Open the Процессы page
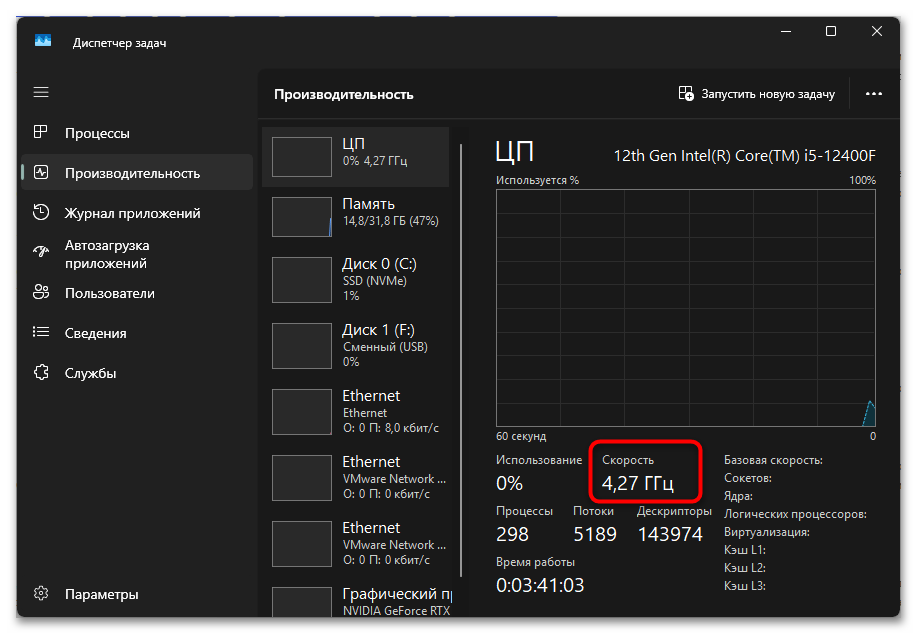Screen dimensions: 917x634 pyautogui.click(x=137, y=133)
